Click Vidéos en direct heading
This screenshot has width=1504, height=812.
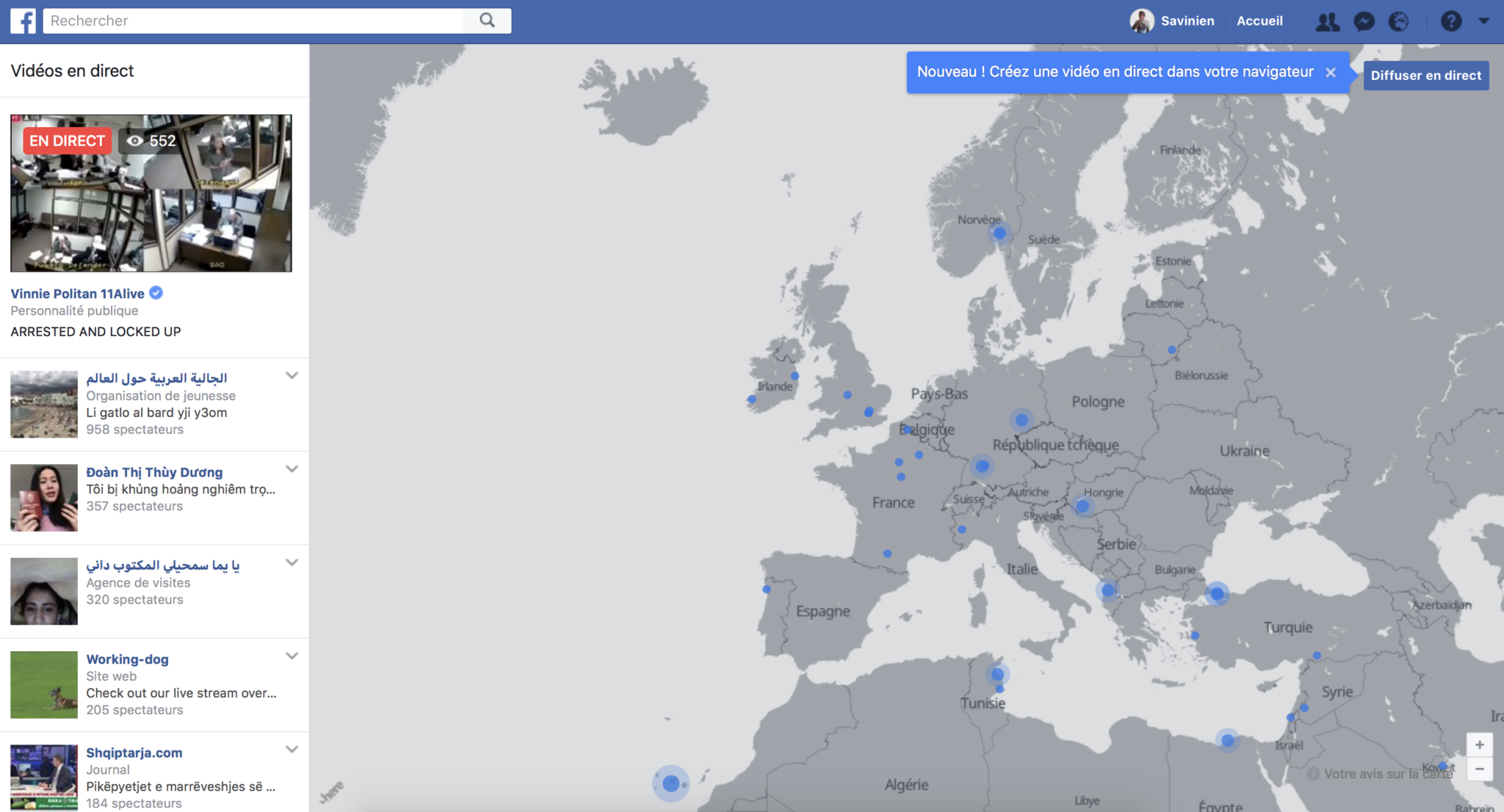coord(72,70)
